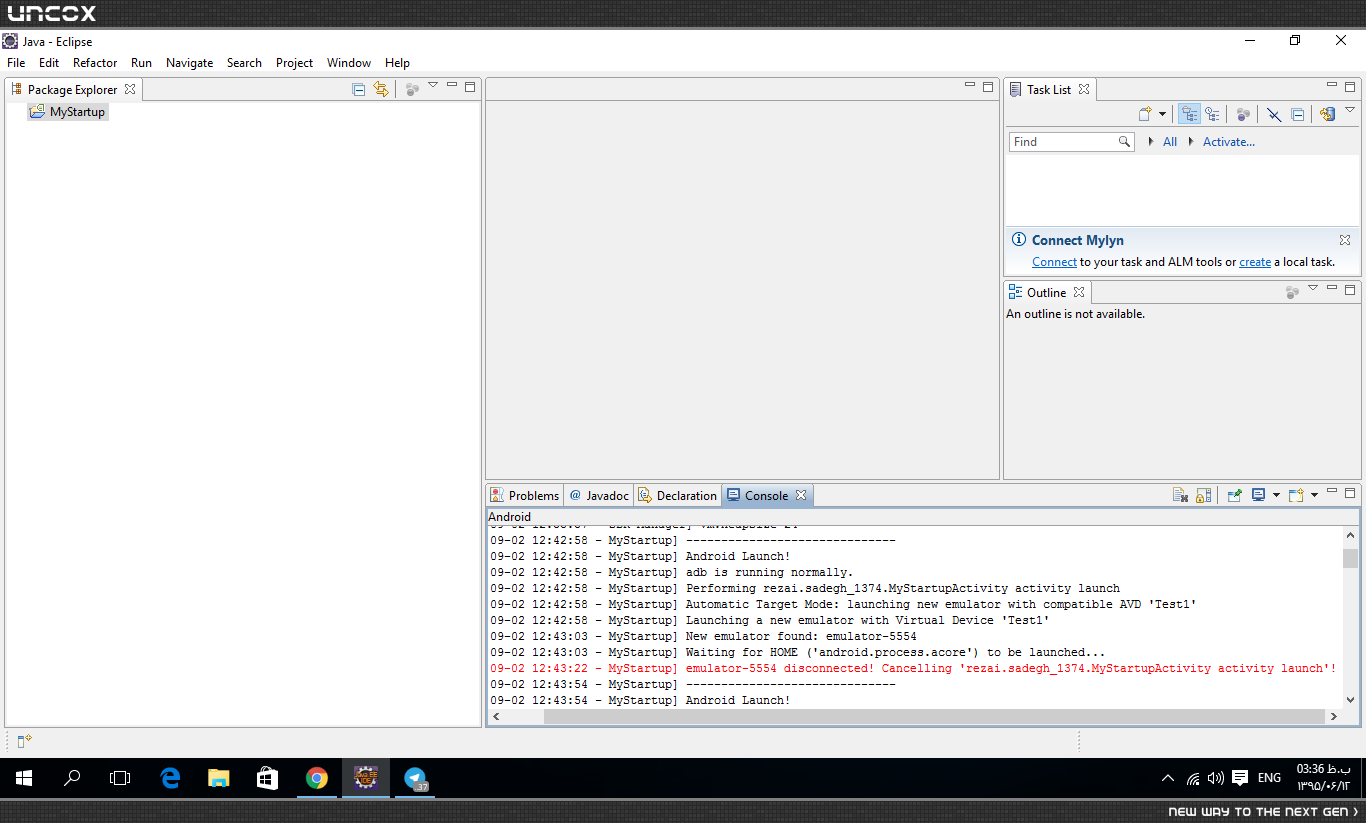Expand the All working set selector
Image resolution: width=1366 pixels, height=823 pixels.
coord(1152,142)
